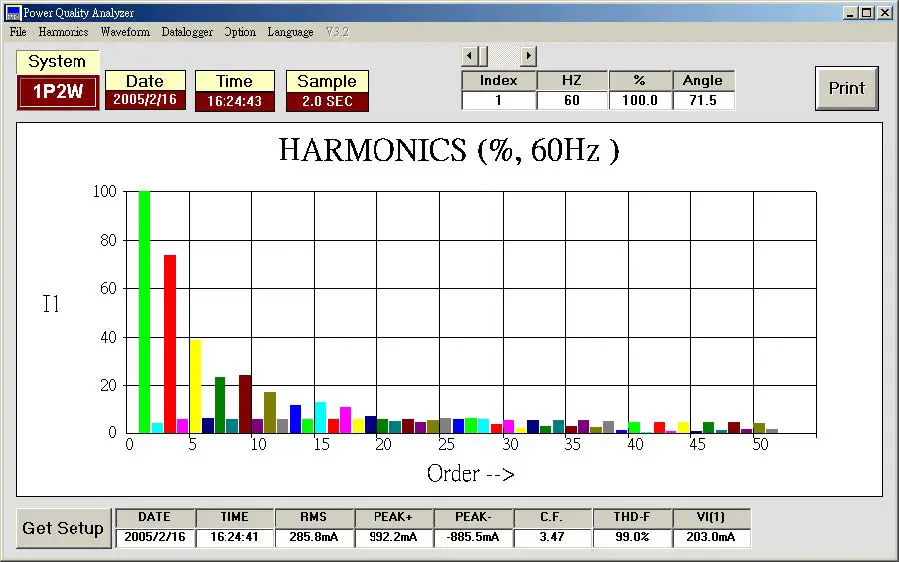The width and height of the screenshot is (899, 562).
Task: Click the right arrow of harmonic index scrollbar
Action: point(528,56)
